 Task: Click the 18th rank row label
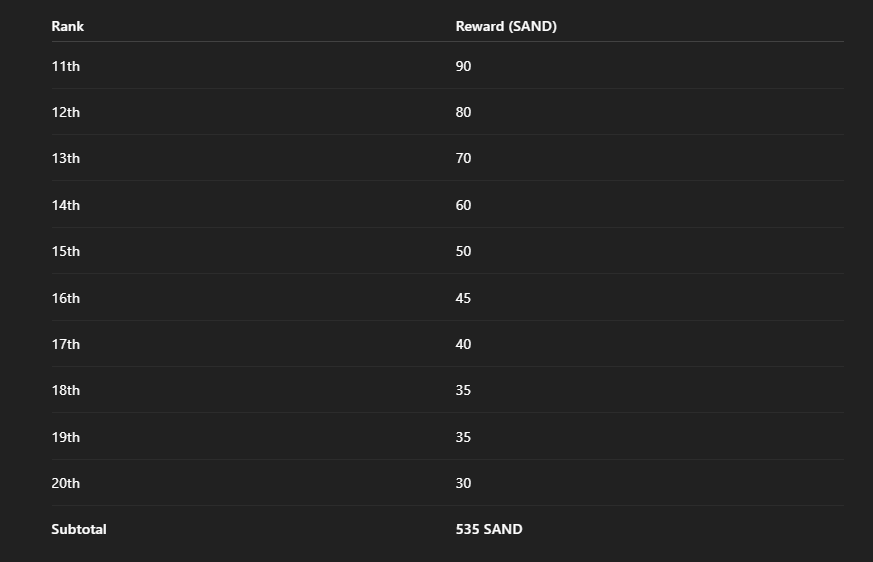(x=66, y=390)
